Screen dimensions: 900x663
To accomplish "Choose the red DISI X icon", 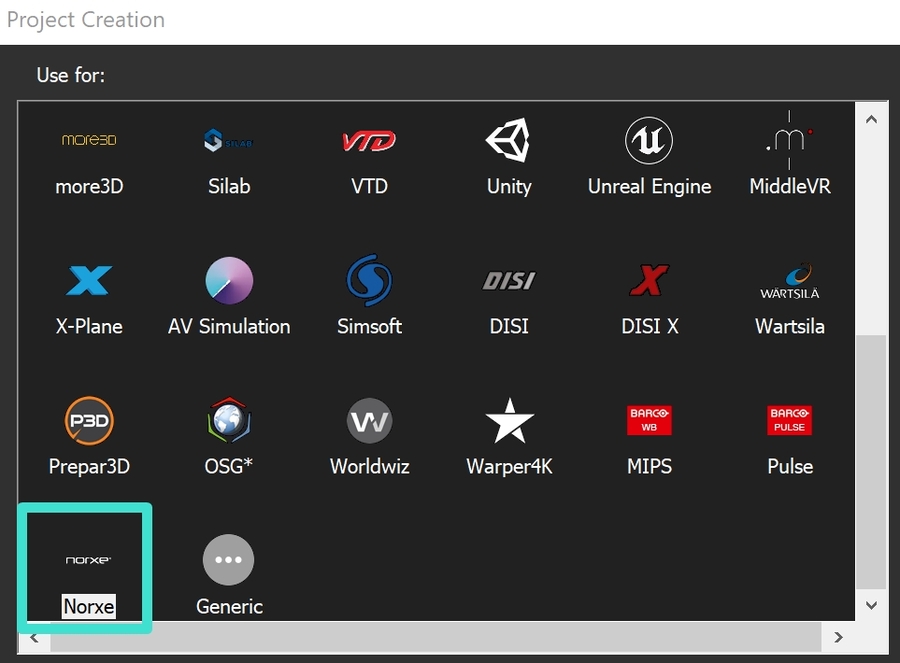I will [x=649, y=281].
